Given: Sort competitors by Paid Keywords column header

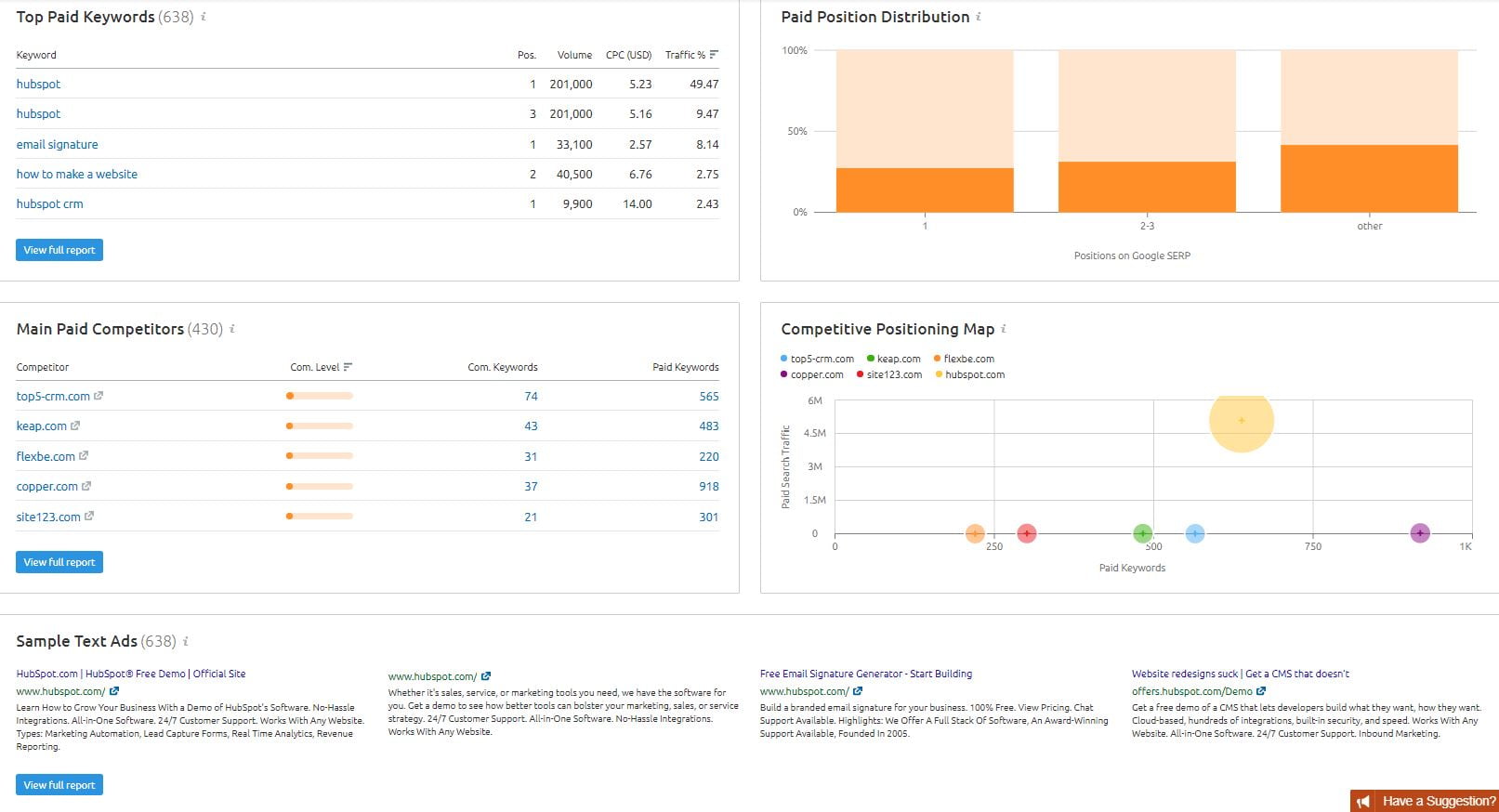Looking at the screenshot, I should pos(686,367).
